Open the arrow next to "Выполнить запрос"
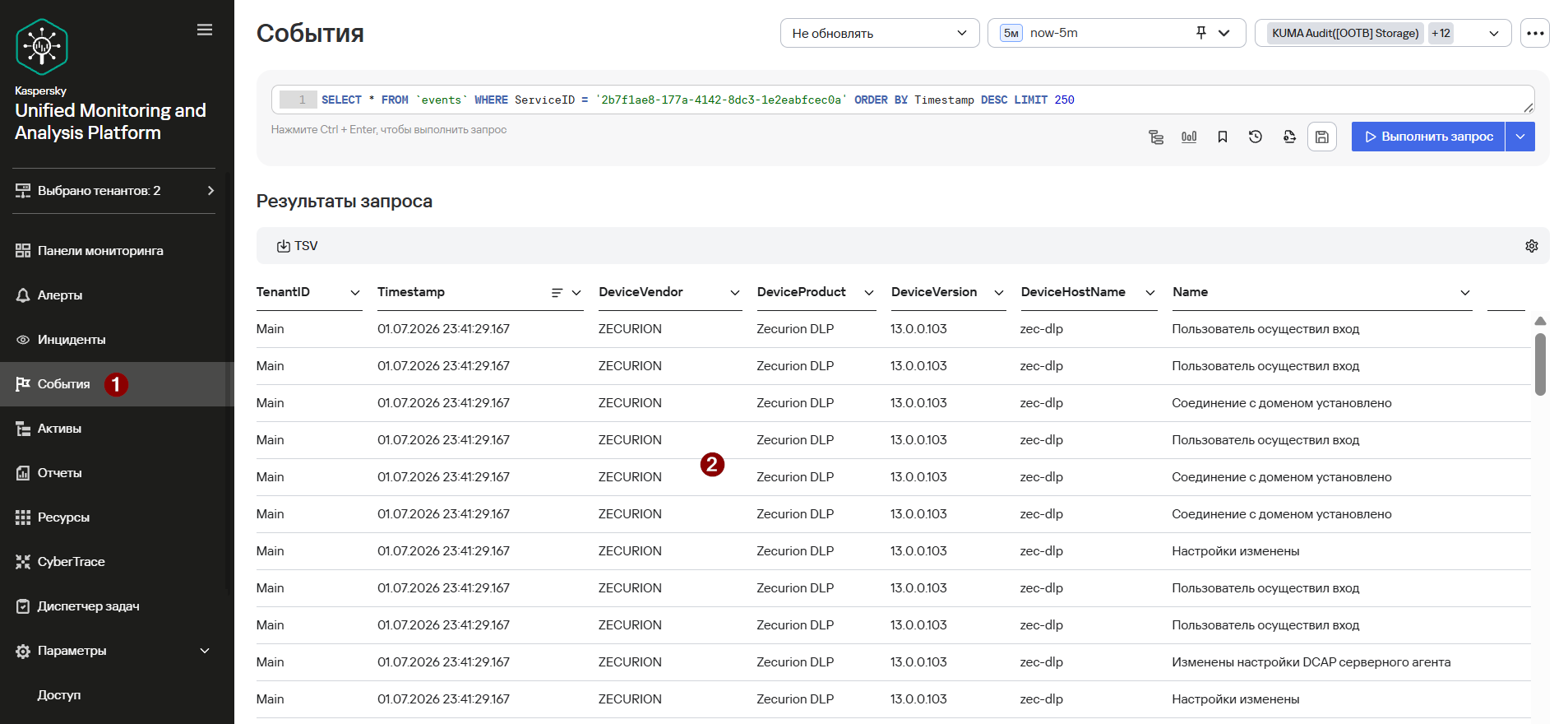Viewport: 1568px width, 724px height. 1520,137
